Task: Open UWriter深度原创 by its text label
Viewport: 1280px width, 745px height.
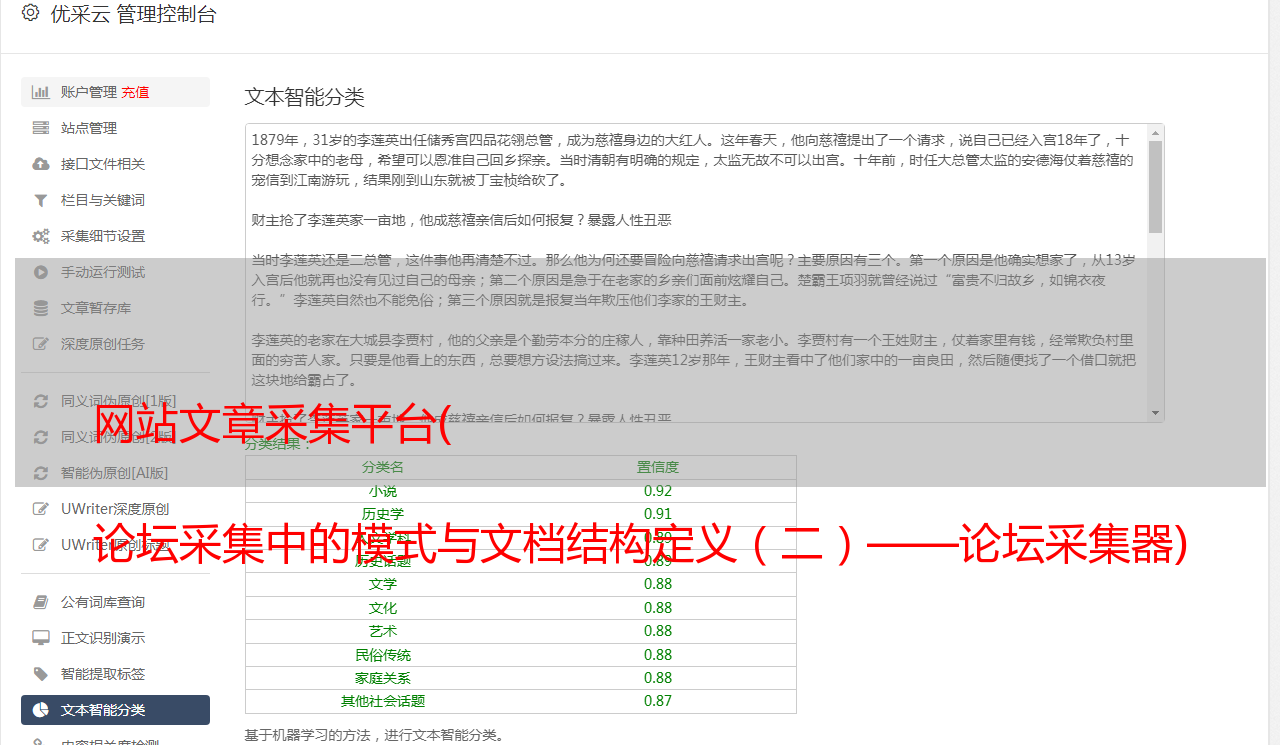Action: [x=115, y=509]
